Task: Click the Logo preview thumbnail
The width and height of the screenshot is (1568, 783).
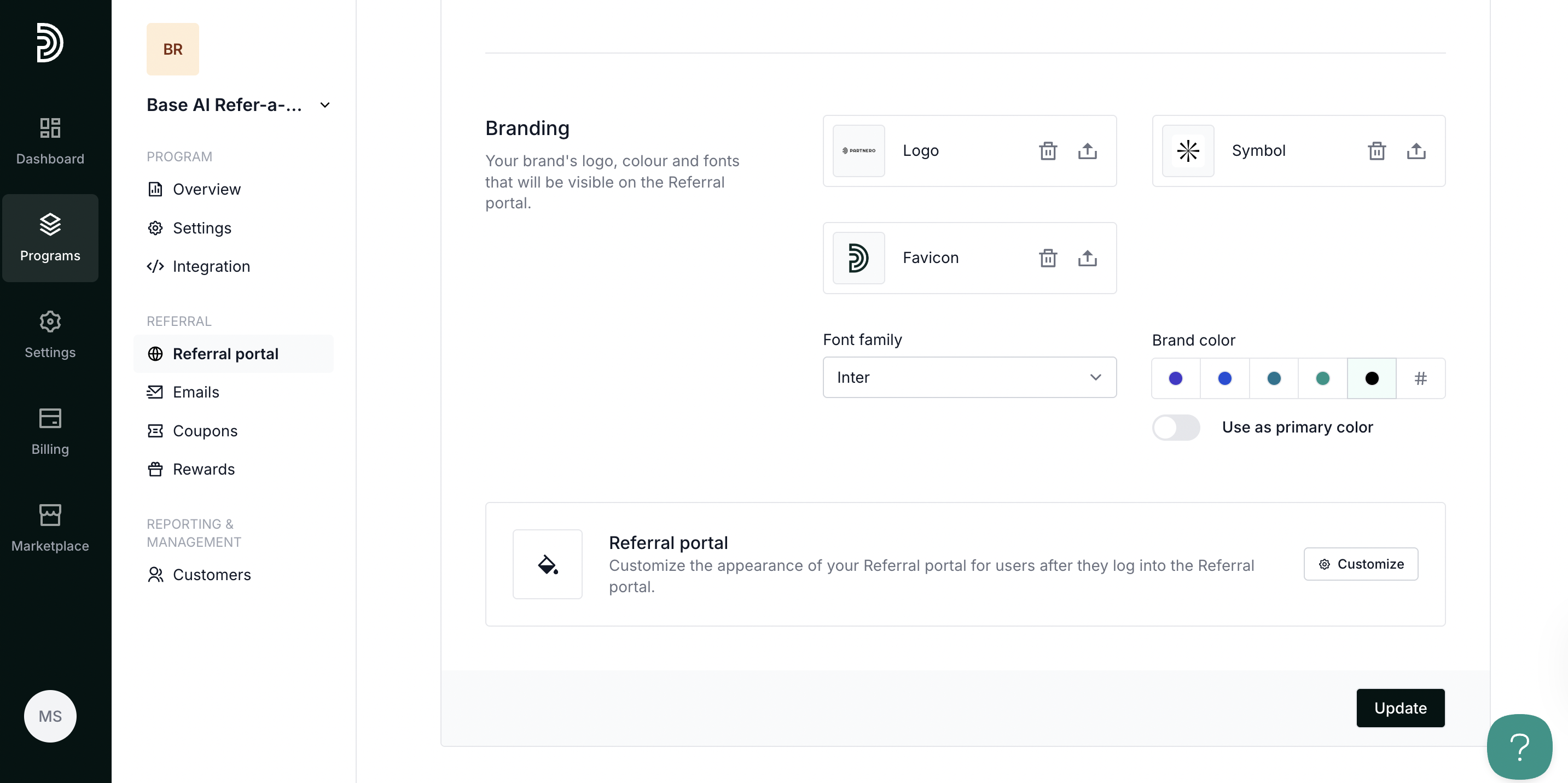Action: pyautogui.click(x=858, y=151)
